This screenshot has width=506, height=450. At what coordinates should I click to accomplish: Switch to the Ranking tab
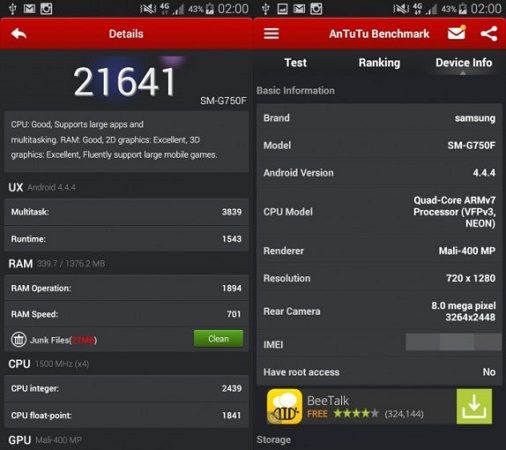coord(379,63)
